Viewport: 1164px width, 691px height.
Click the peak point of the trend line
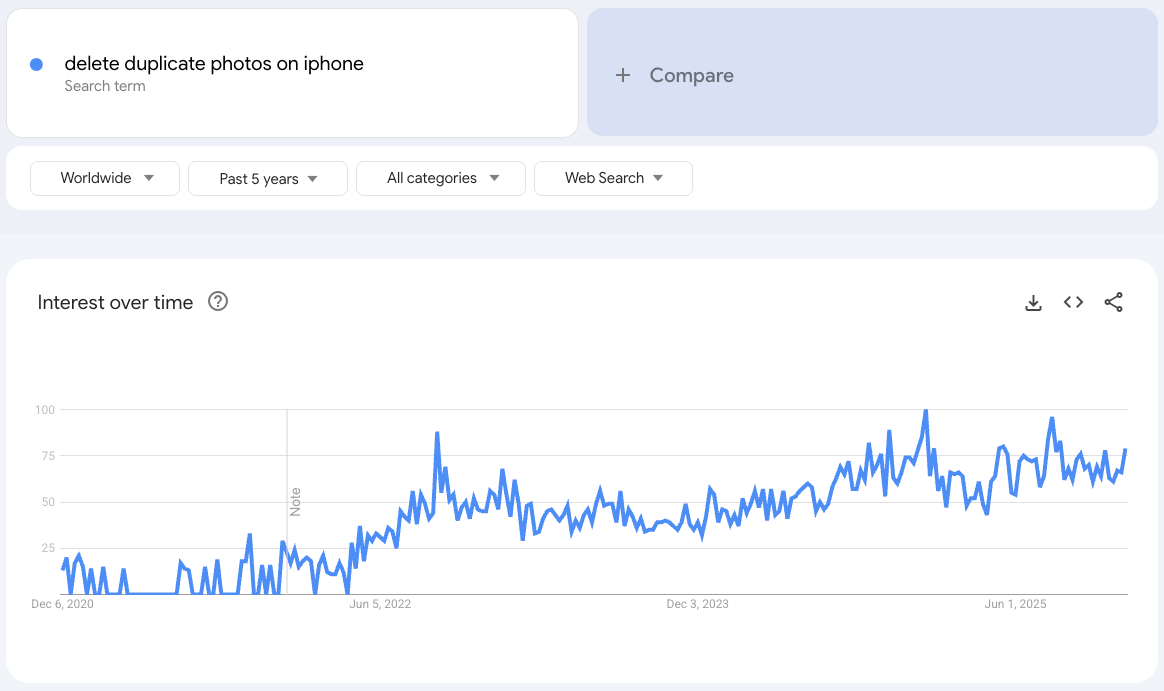[x=925, y=410]
